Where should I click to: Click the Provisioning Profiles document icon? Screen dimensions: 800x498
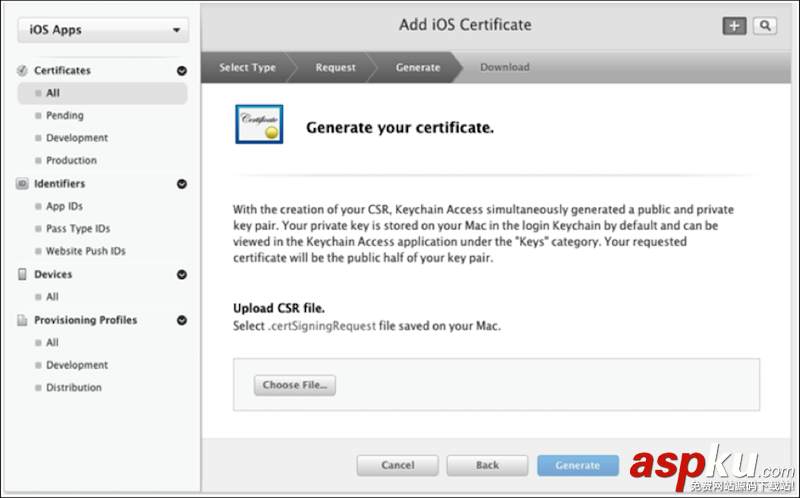point(23,320)
